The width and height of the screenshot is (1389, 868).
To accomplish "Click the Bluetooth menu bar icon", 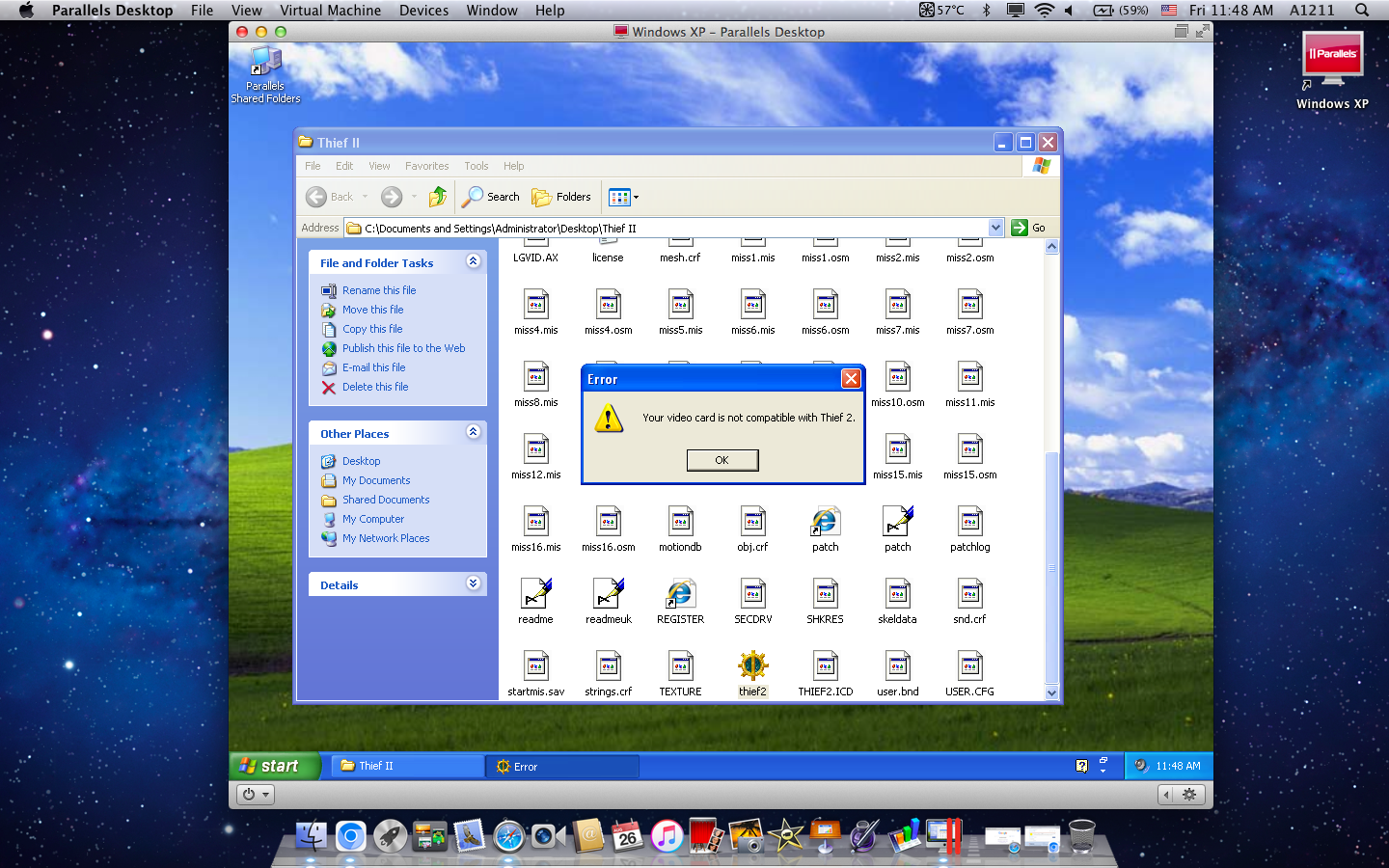I will pyautogui.click(x=986, y=10).
